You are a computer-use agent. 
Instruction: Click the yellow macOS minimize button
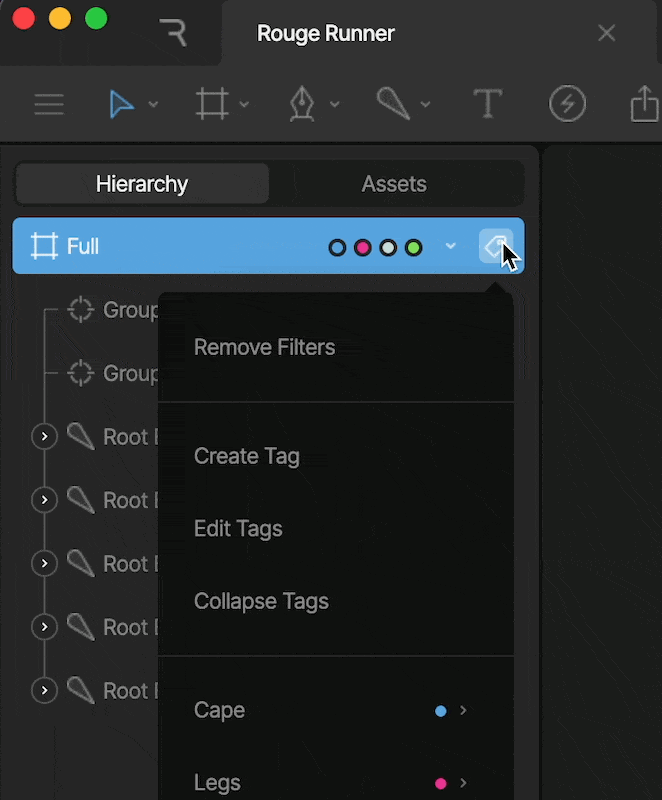60,18
